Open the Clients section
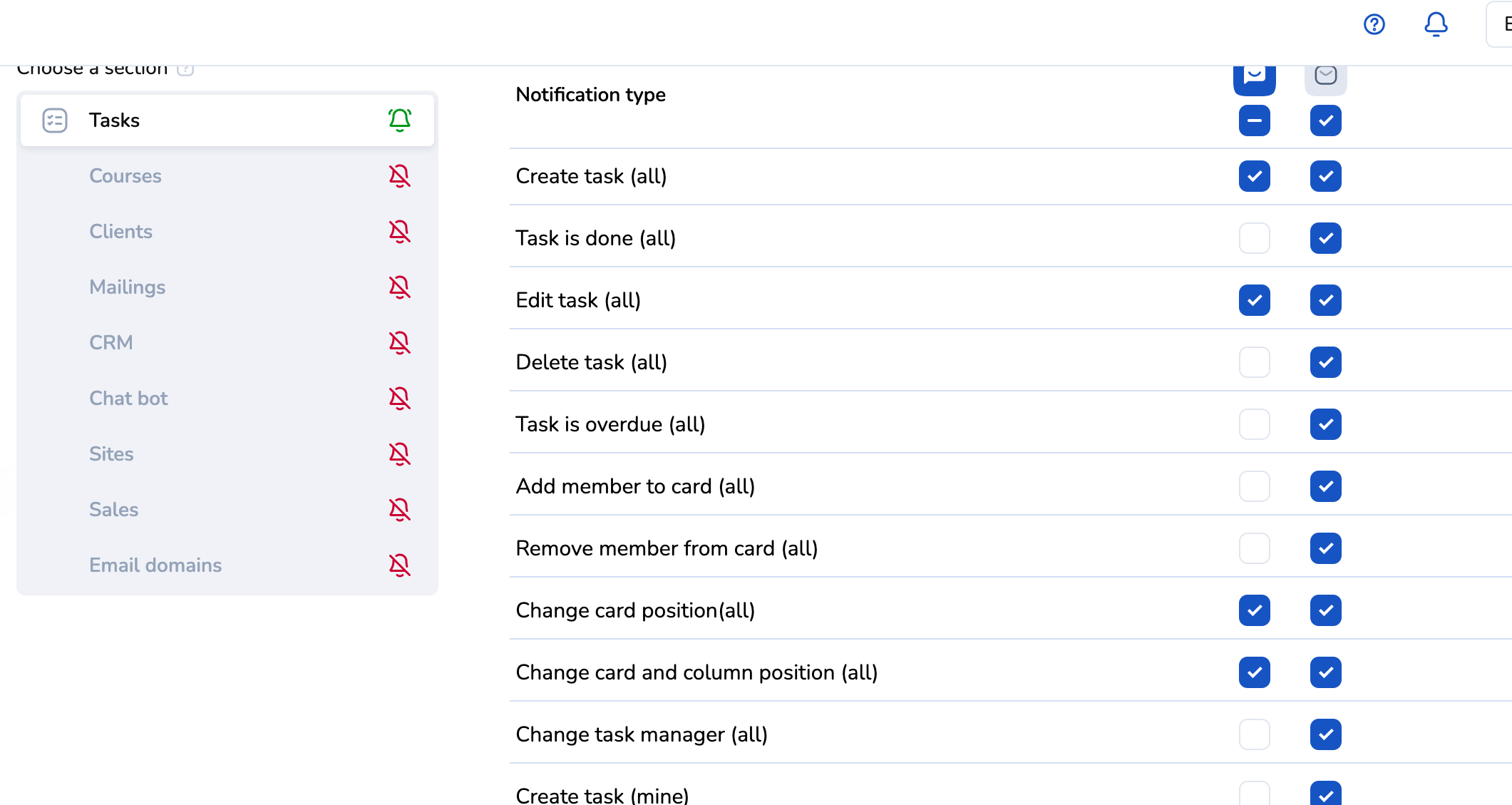Screen dimensions: 1512x805 point(121,231)
